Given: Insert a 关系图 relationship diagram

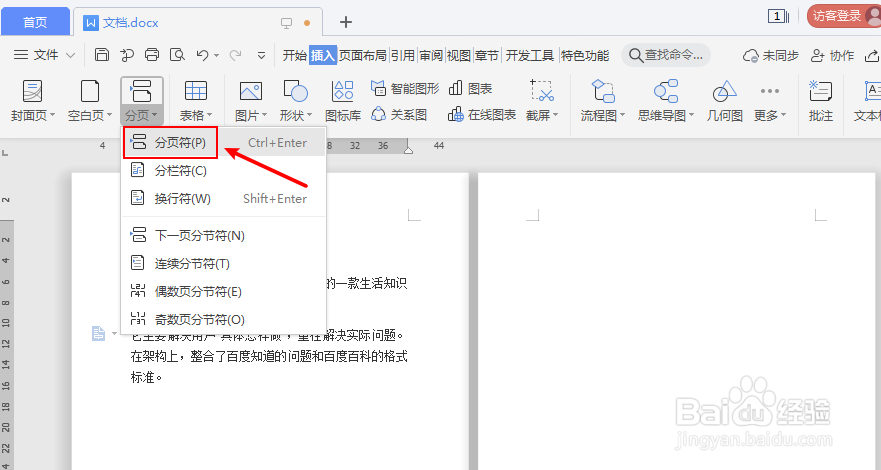Looking at the screenshot, I should click(x=399, y=115).
